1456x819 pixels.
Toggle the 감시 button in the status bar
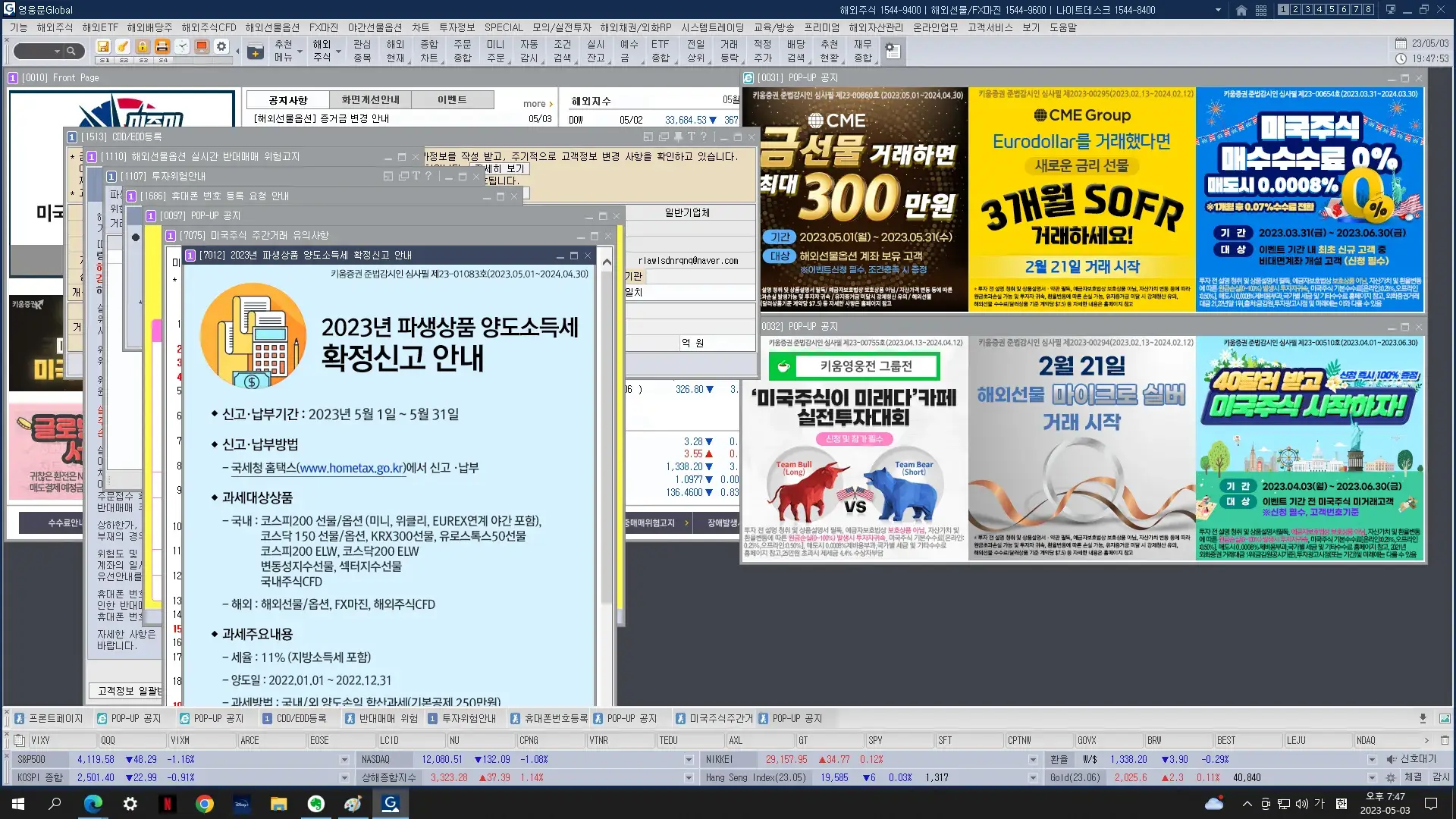tap(1441, 777)
